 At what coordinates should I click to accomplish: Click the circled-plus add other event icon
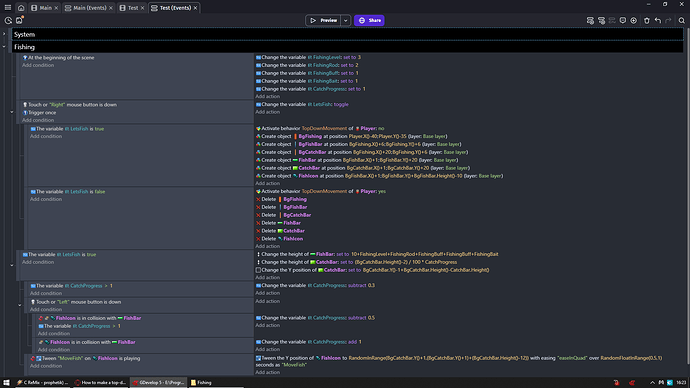coord(634,20)
